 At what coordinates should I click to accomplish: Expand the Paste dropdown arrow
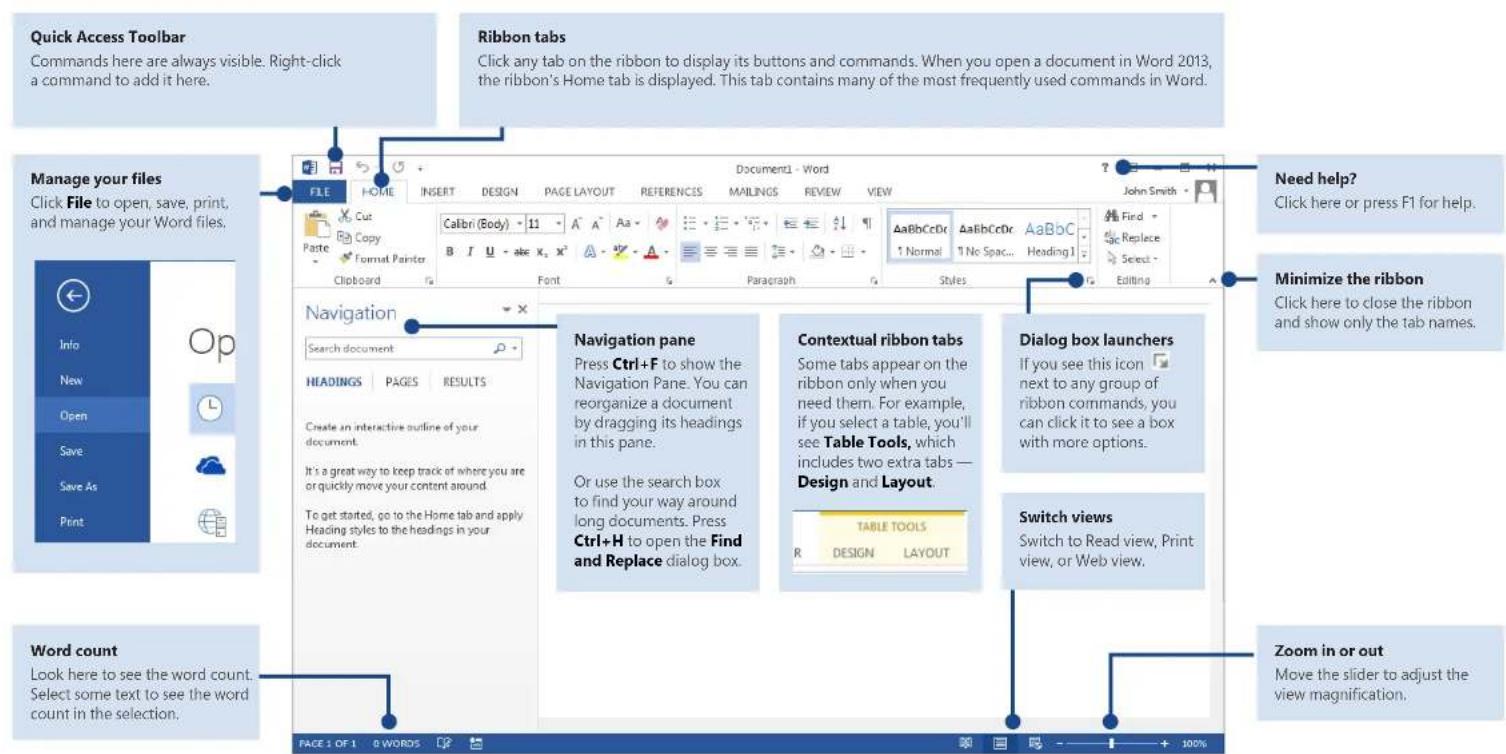pos(316,261)
